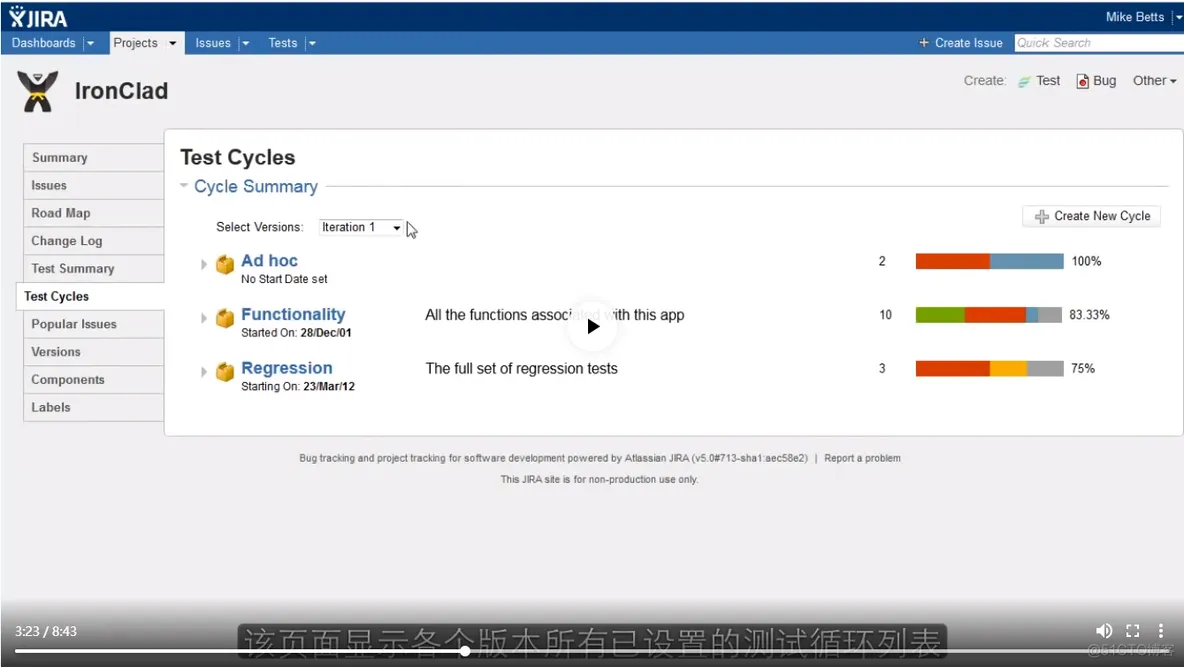Open the Tests dropdown arrow

[x=312, y=43]
